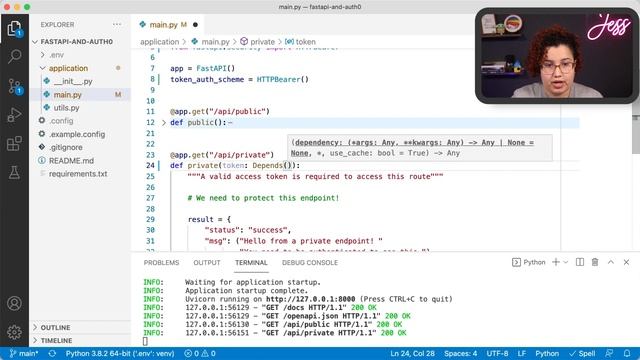Viewport: 640px width, 360px height.
Task: Place cursor on line 29 result assignment
Action: [x=209, y=219]
